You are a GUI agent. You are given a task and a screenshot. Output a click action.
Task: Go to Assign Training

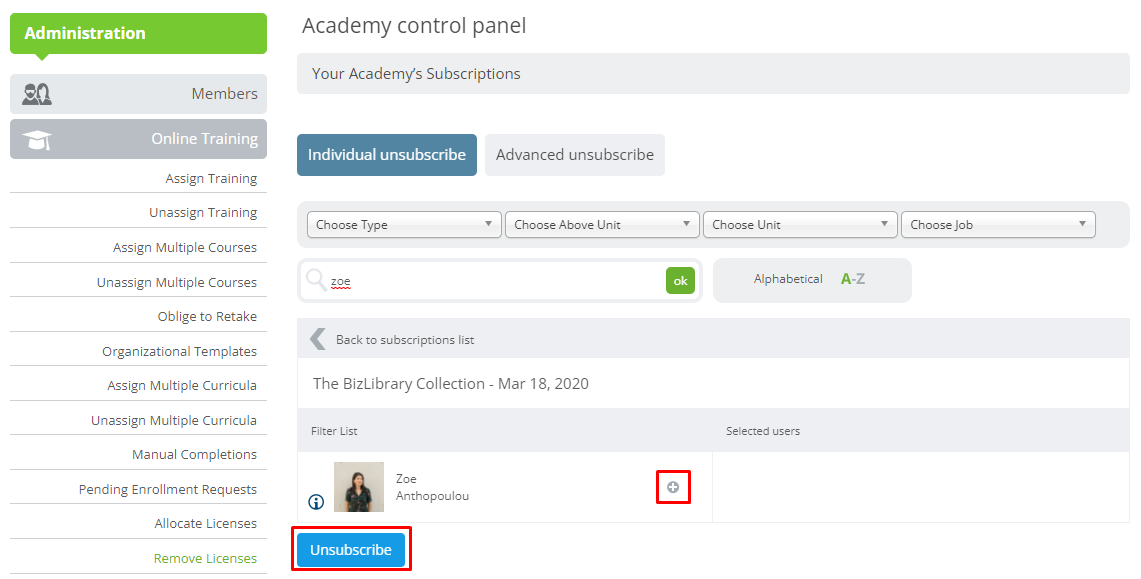tap(211, 179)
